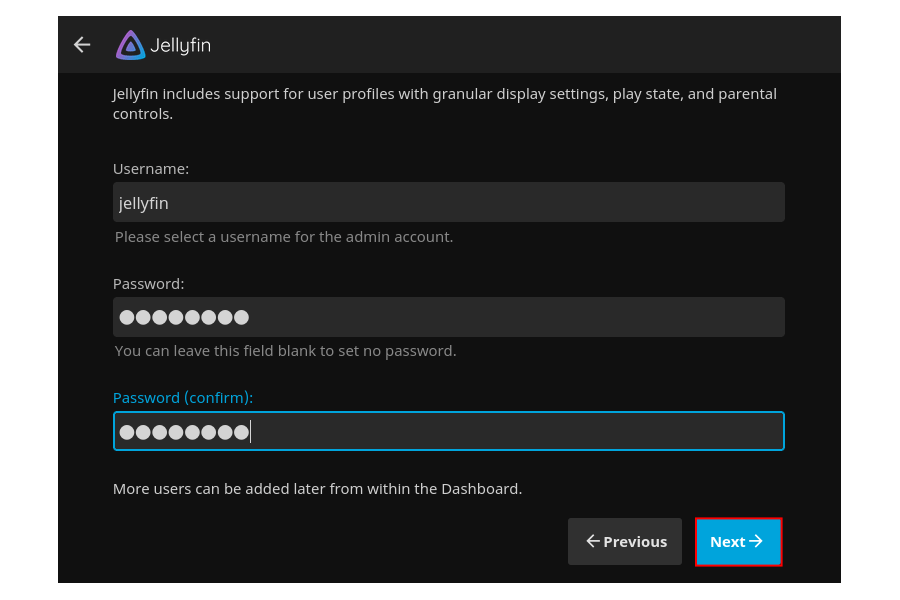Click the Username: label
The image size is (900, 600).
pyautogui.click(x=151, y=169)
